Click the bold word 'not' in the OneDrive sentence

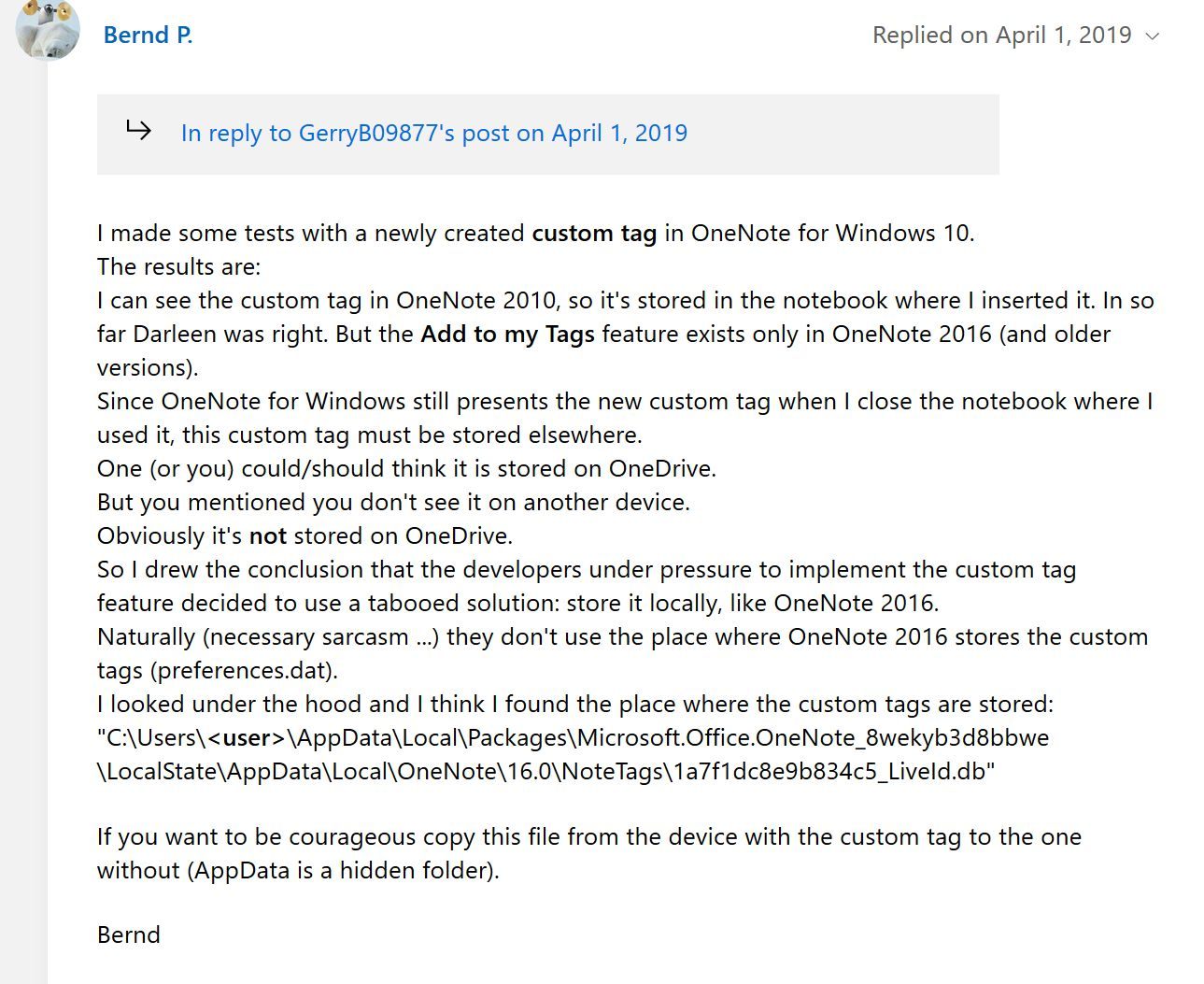267,536
